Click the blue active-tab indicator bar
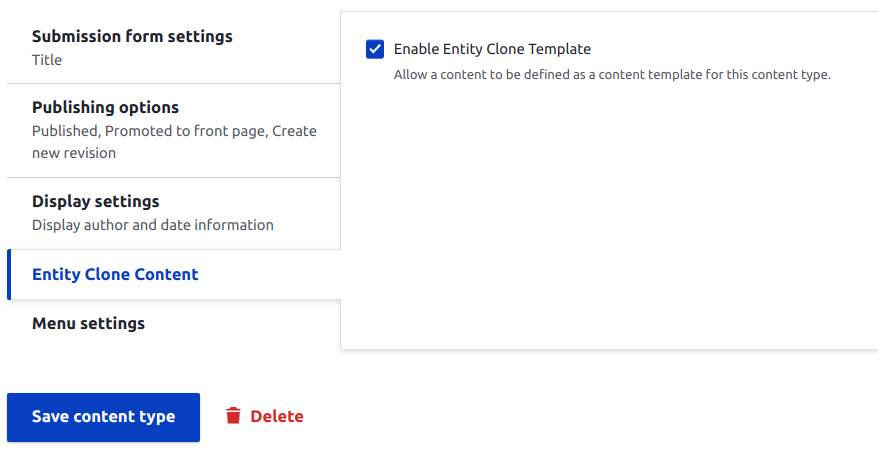 (9, 275)
